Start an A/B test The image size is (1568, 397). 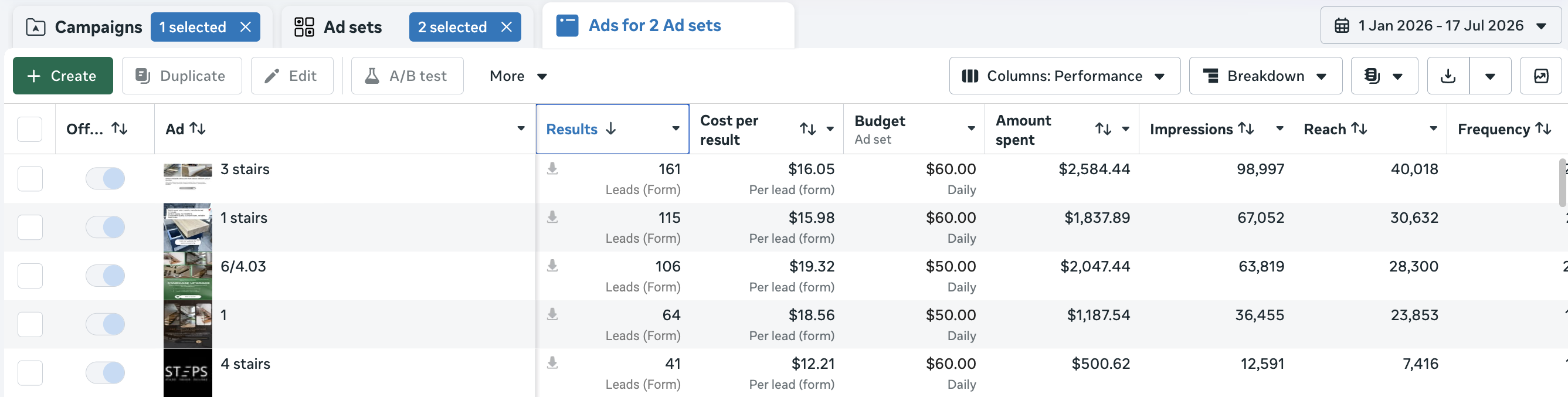[x=406, y=76]
